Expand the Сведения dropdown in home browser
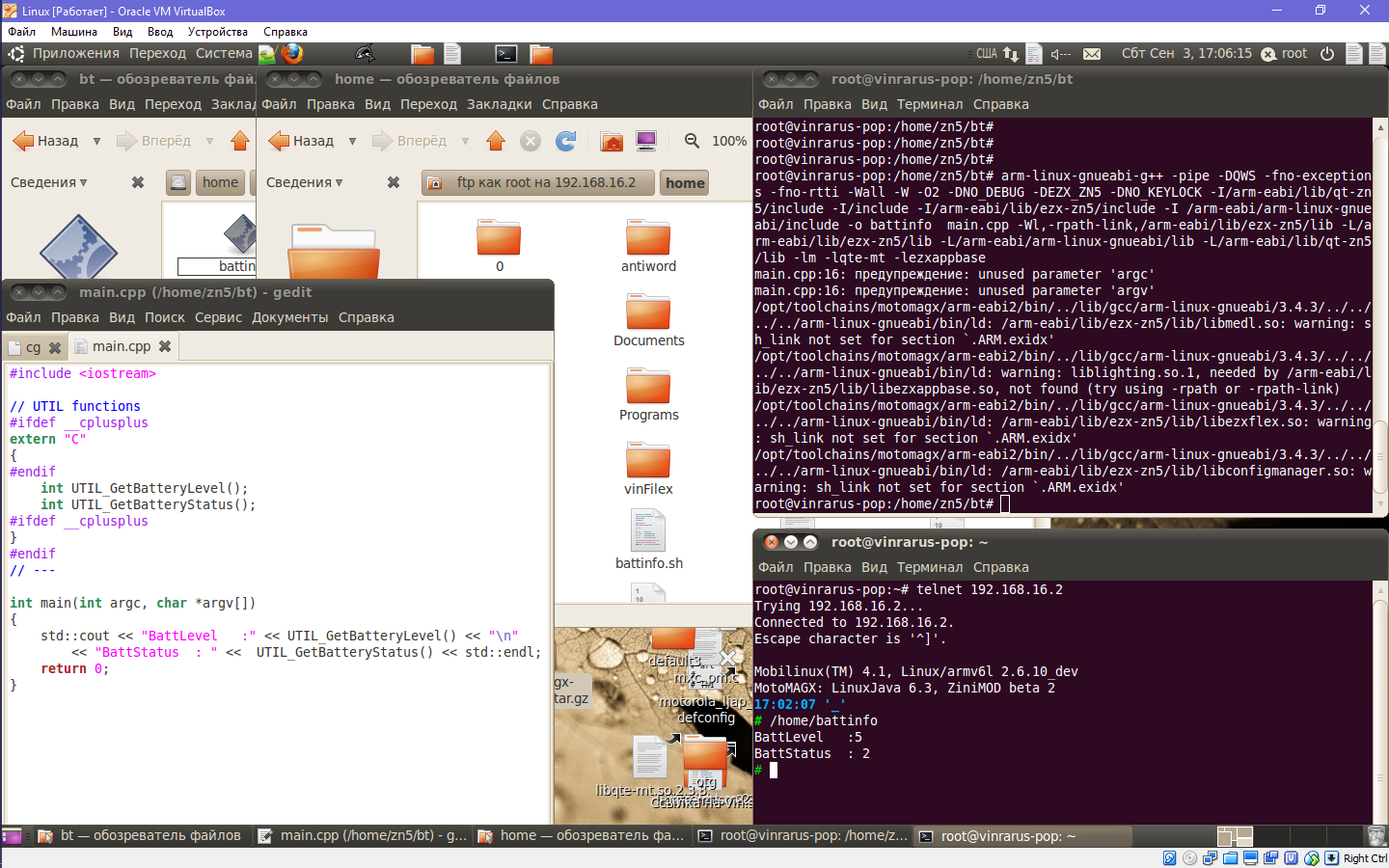This screenshot has height=868, width=1389. (x=304, y=182)
